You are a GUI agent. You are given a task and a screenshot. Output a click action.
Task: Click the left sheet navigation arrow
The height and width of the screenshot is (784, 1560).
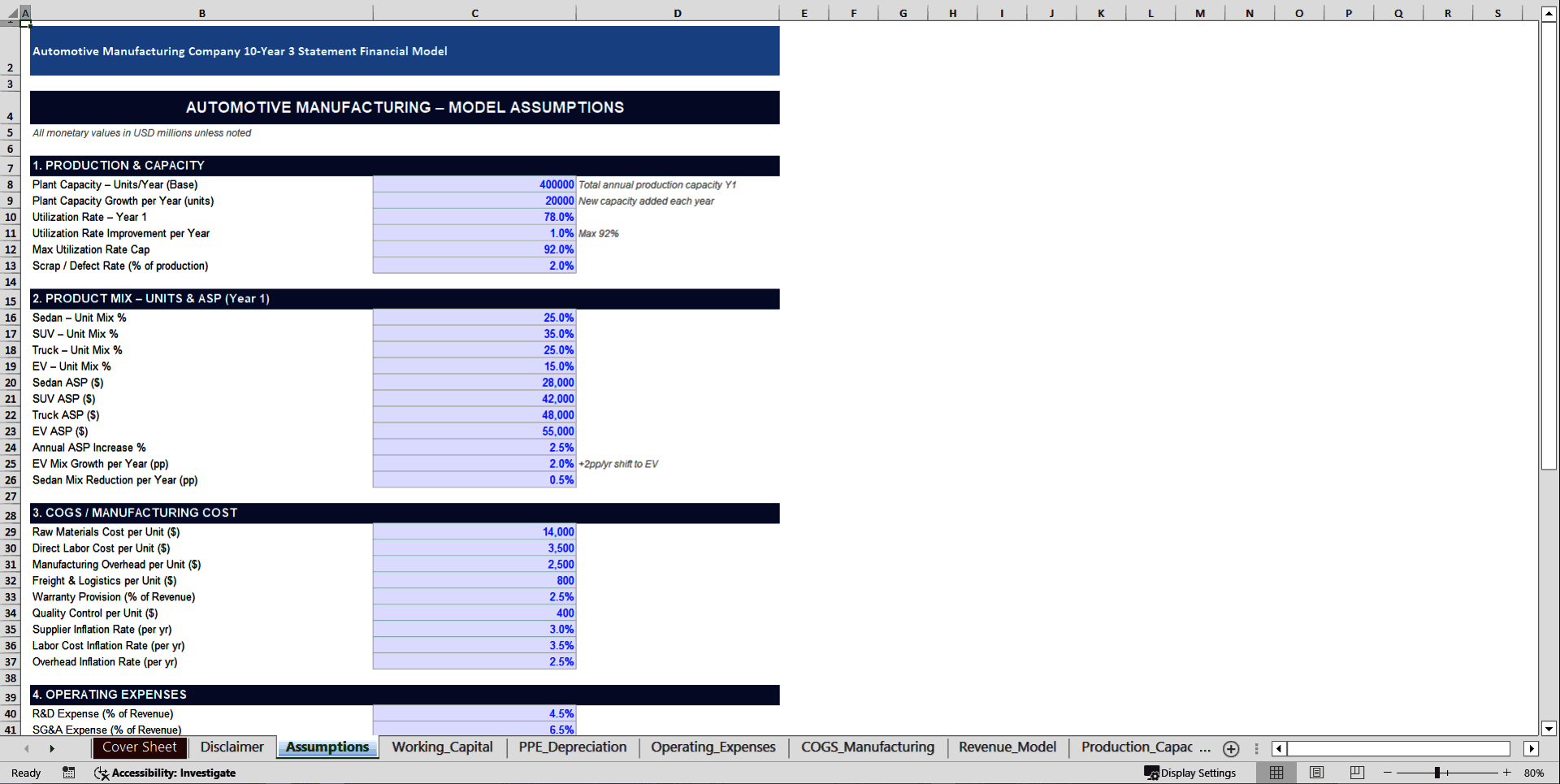pyautogui.click(x=28, y=748)
